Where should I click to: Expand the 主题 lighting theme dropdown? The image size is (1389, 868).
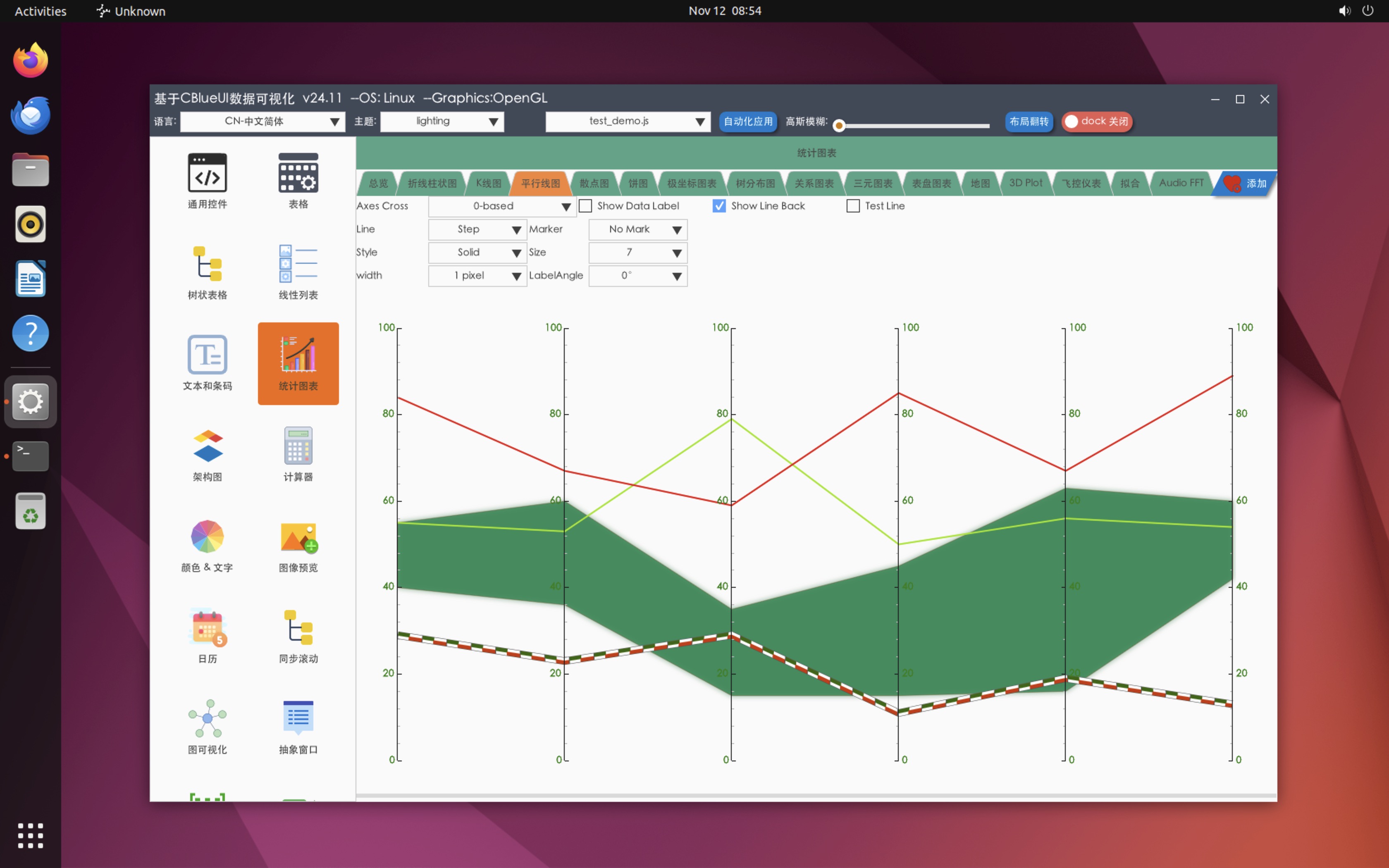pyautogui.click(x=442, y=122)
